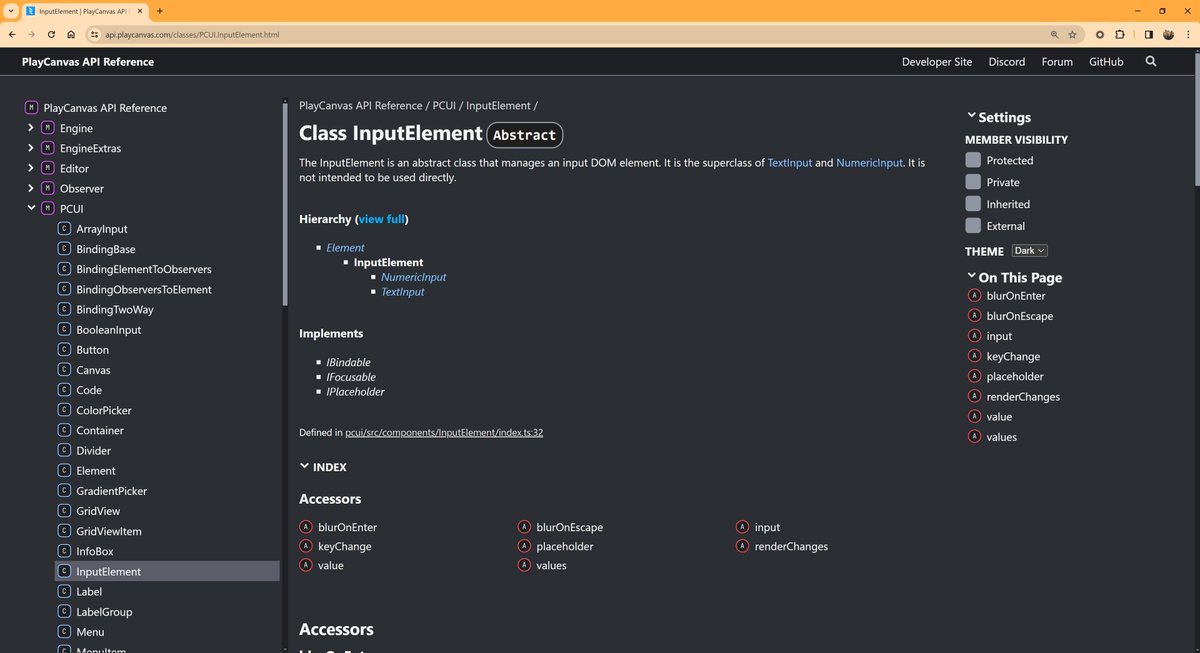Screen dimensions: 1200x653
Task: Click PlayCanvas API Reference header title
Action: tap(88, 61)
